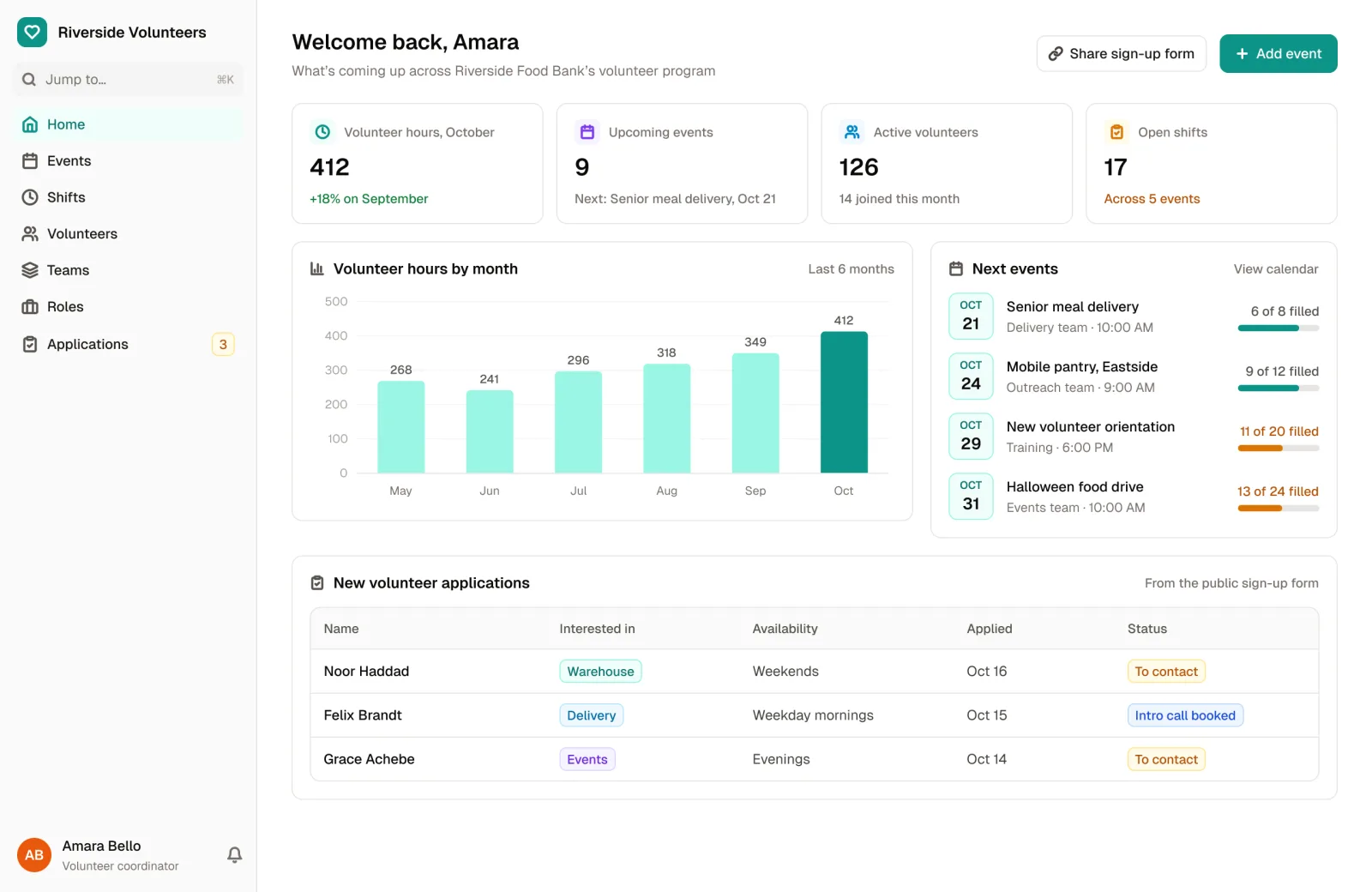
Task: Click Grace Achebe's To contact status
Action: click(x=1166, y=759)
